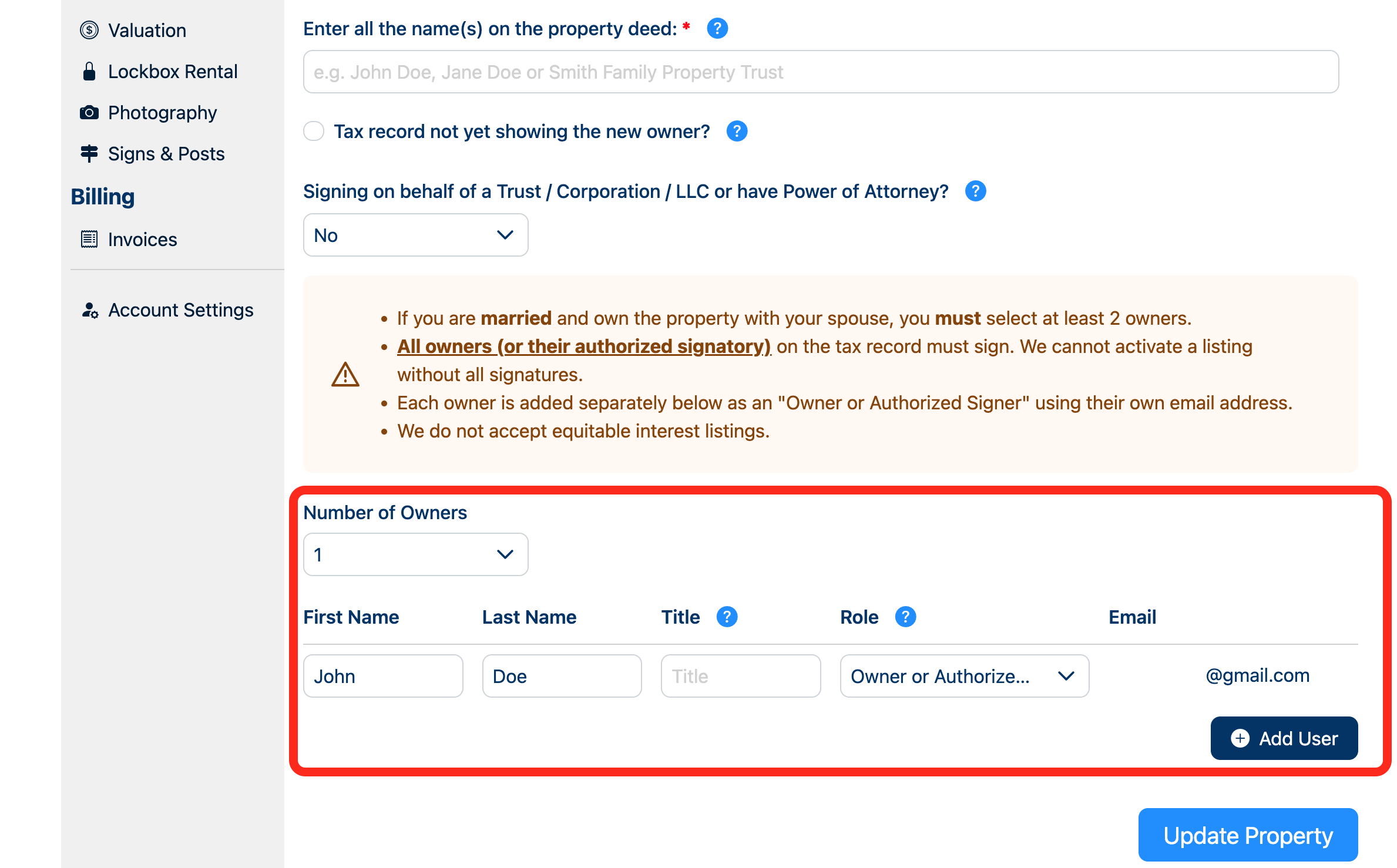Click the help icon beside property deed names
The width and height of the screenshot is (1397, 868).
[x=717, y=28]
